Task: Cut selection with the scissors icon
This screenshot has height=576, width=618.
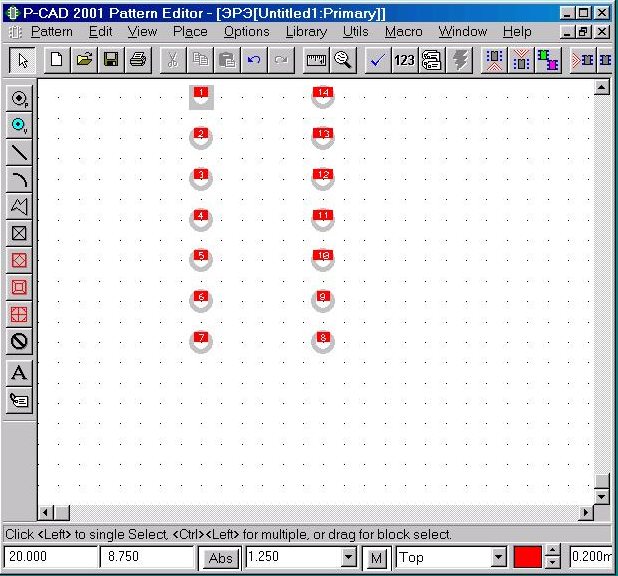Action: tap(173, 60)
